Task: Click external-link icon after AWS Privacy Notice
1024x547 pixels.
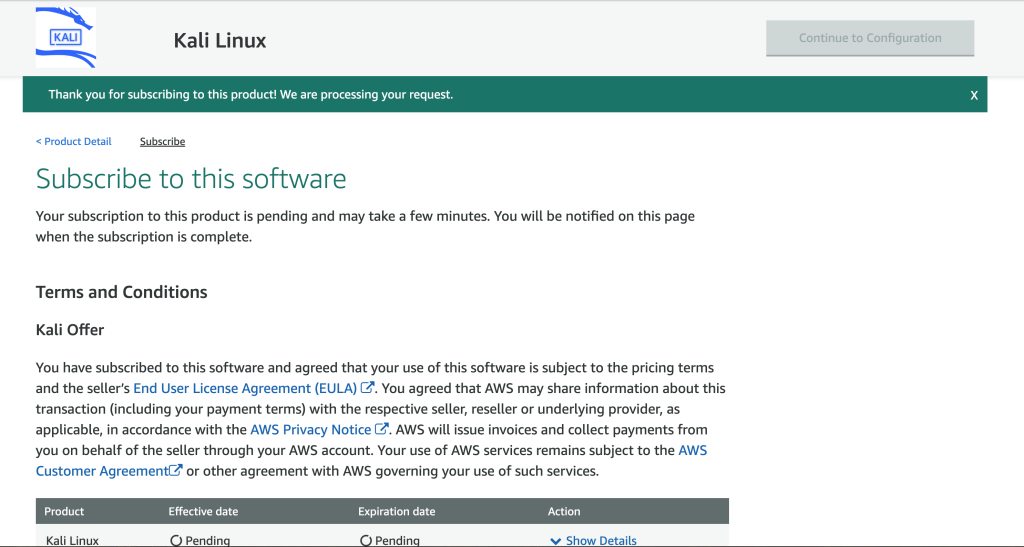Action: [x=381, y=429]
